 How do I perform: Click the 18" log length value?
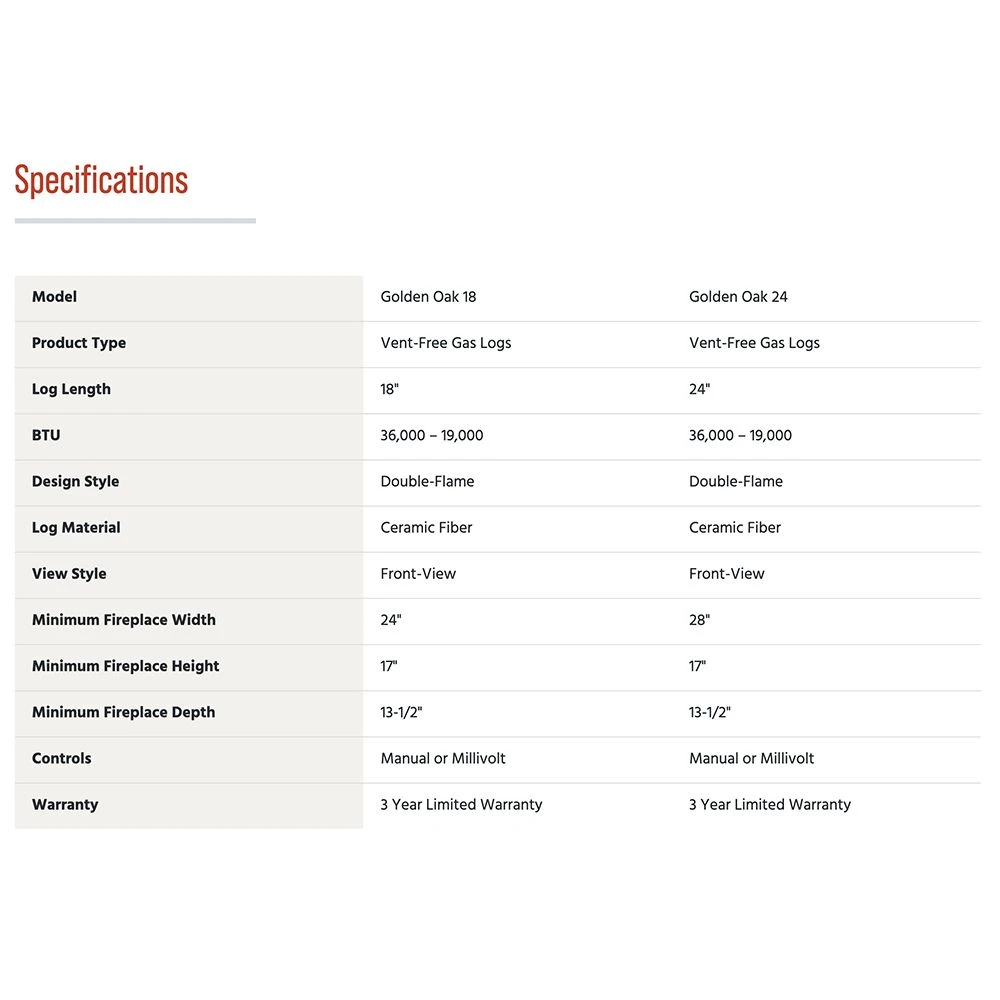[389, 389]
